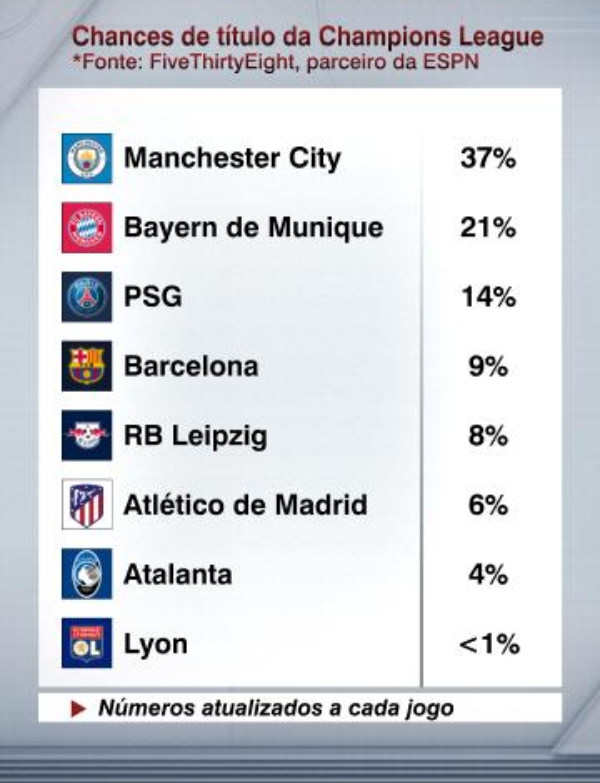
Task: Click the Chances de título da Champions League heading
Action: point(308,36)
